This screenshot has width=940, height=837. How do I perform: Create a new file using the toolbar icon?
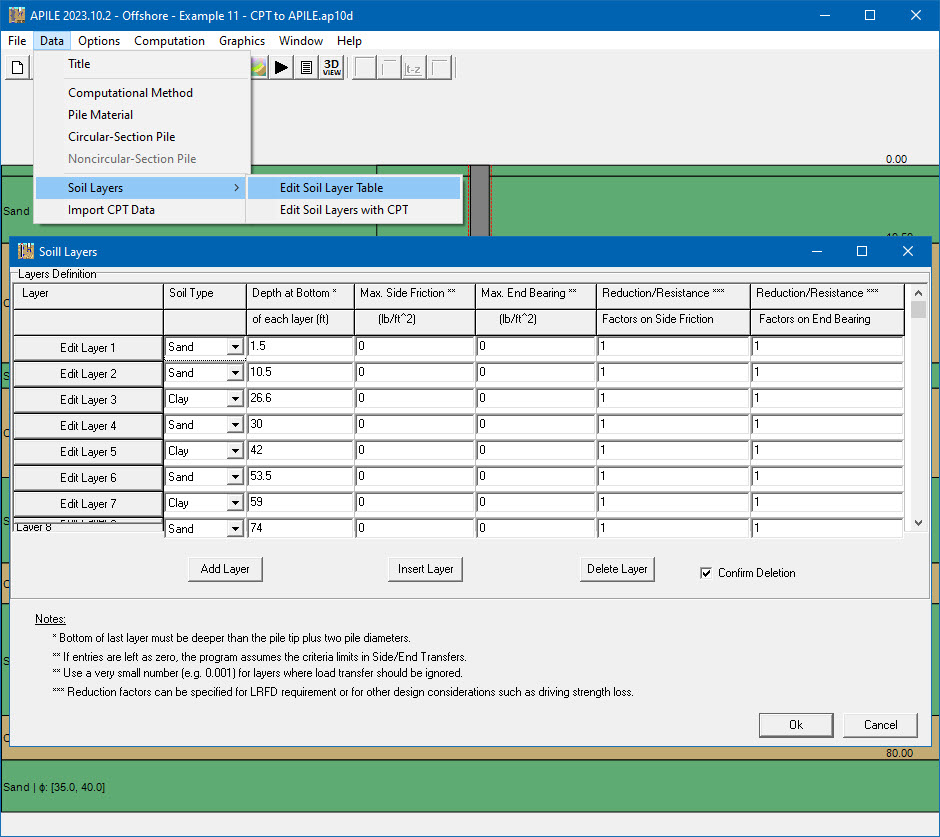point(16,67)
